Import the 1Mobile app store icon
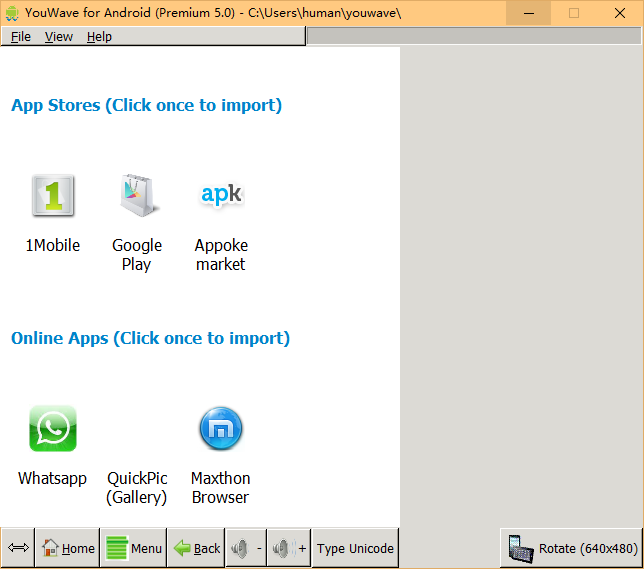The width and height of the screenshot is (644, 569). tap(53, 195)
